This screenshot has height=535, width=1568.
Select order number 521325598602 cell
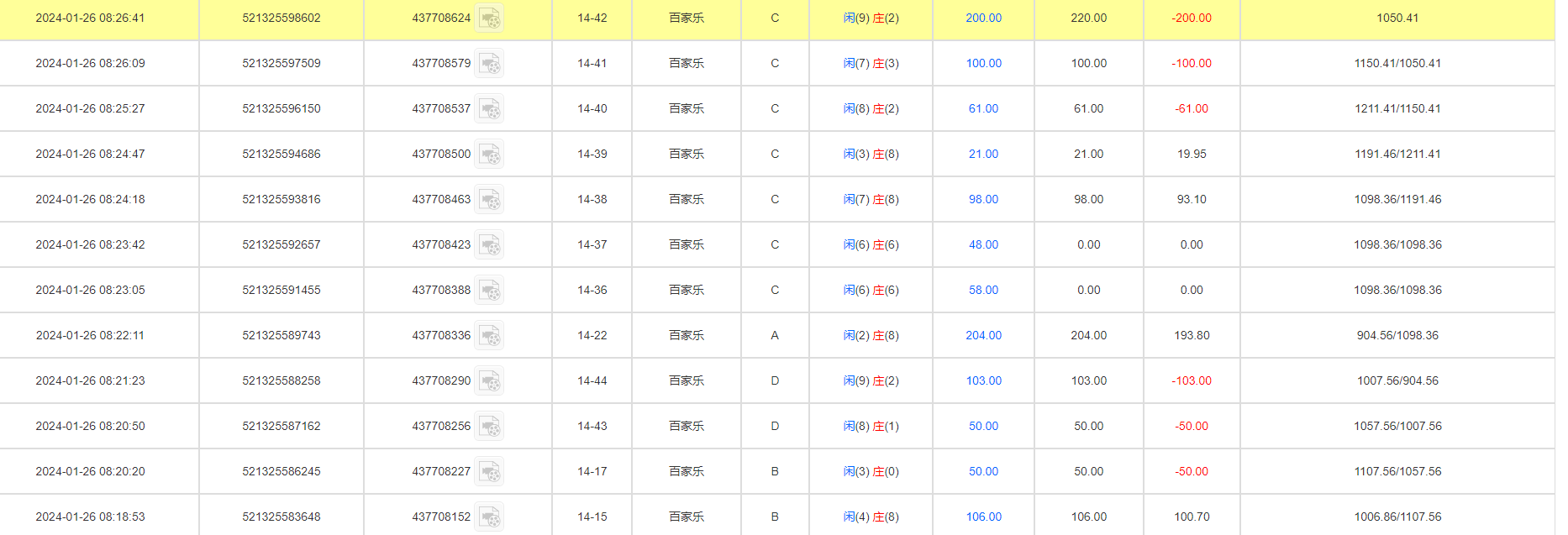(282, 18)
